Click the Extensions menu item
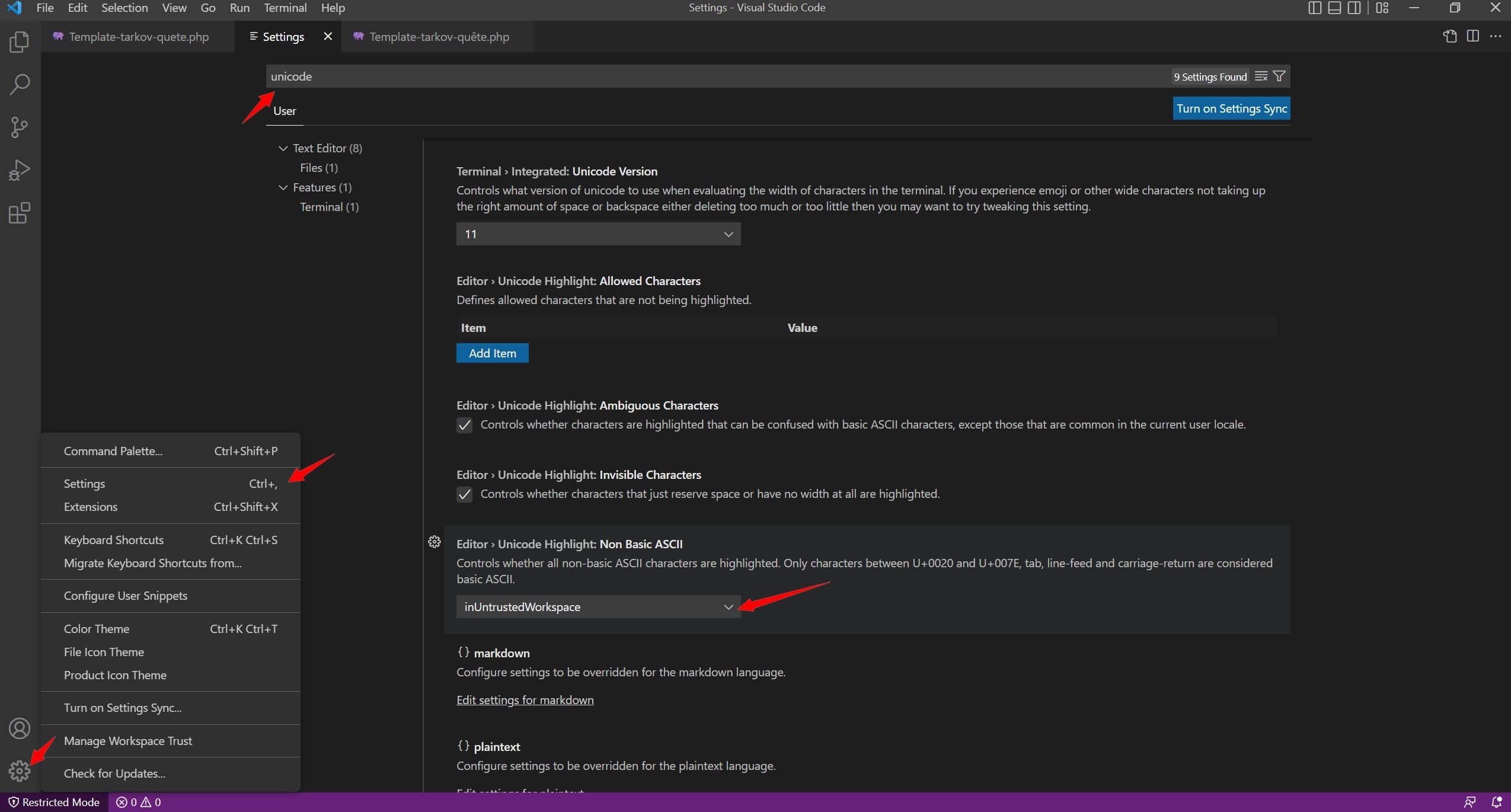1511x812 pixels. pyautogui.click(x=91, y=506)
